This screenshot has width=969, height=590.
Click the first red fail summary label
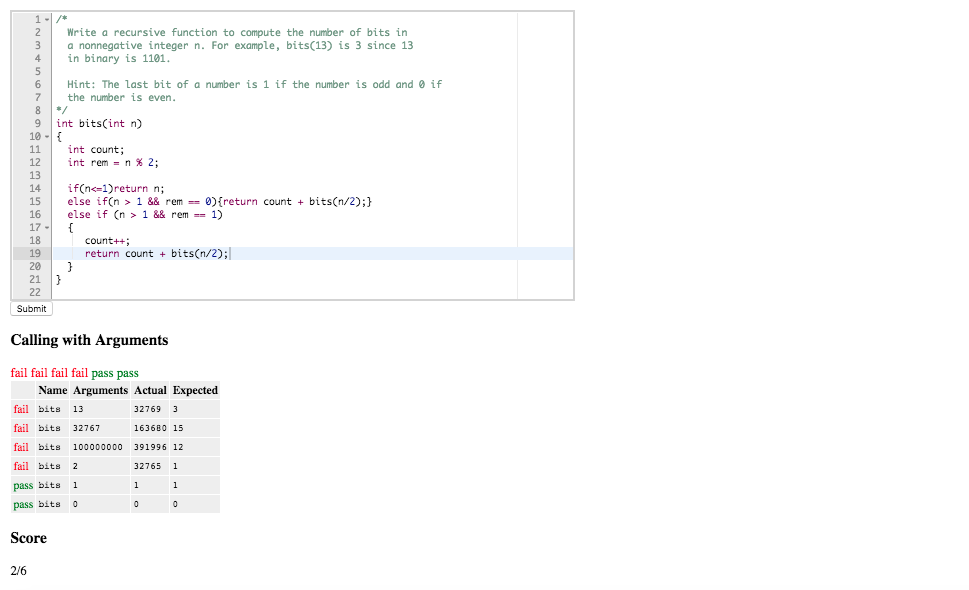pyautogui.click(x=17, y=372)
